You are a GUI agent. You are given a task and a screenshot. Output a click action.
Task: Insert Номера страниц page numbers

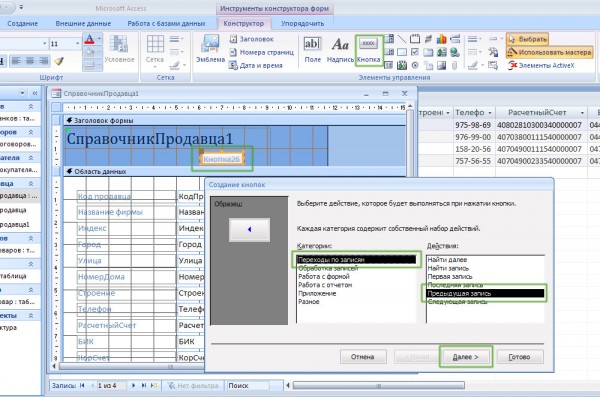(262, 52)
